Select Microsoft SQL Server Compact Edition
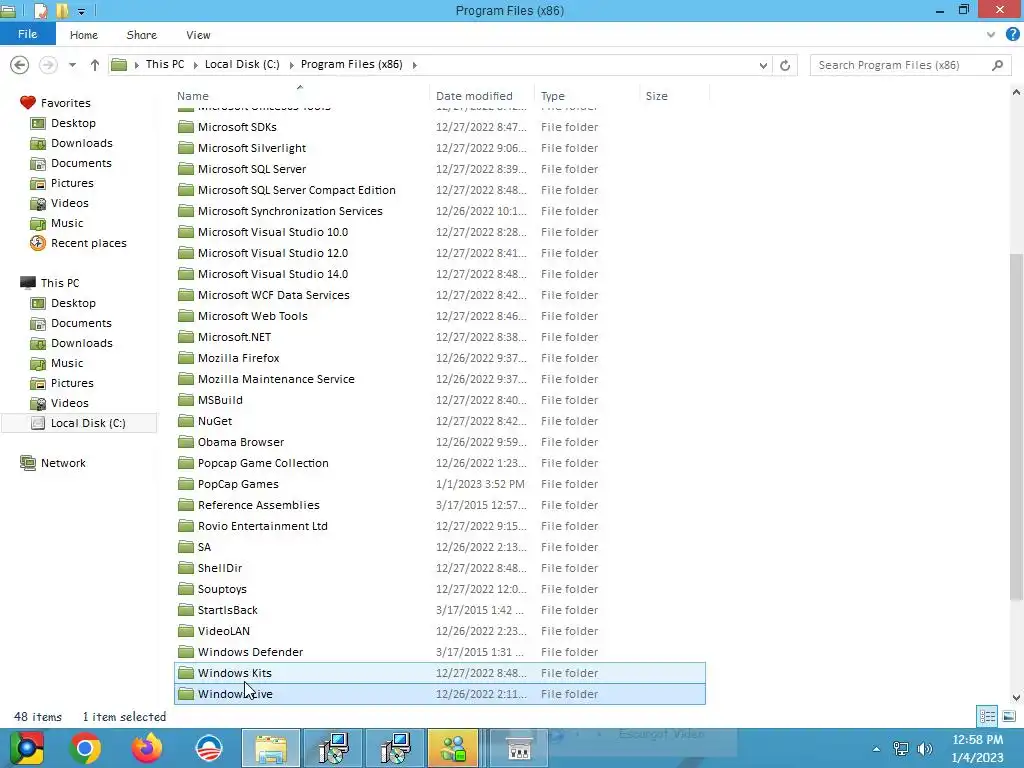 coord(440,190)
